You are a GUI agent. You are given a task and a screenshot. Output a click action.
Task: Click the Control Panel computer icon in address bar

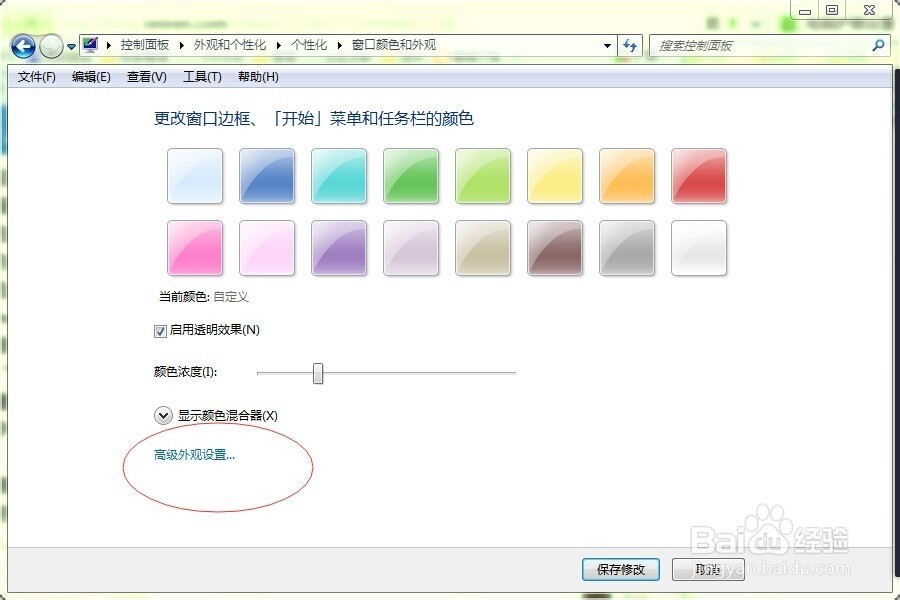coord(90,45)
